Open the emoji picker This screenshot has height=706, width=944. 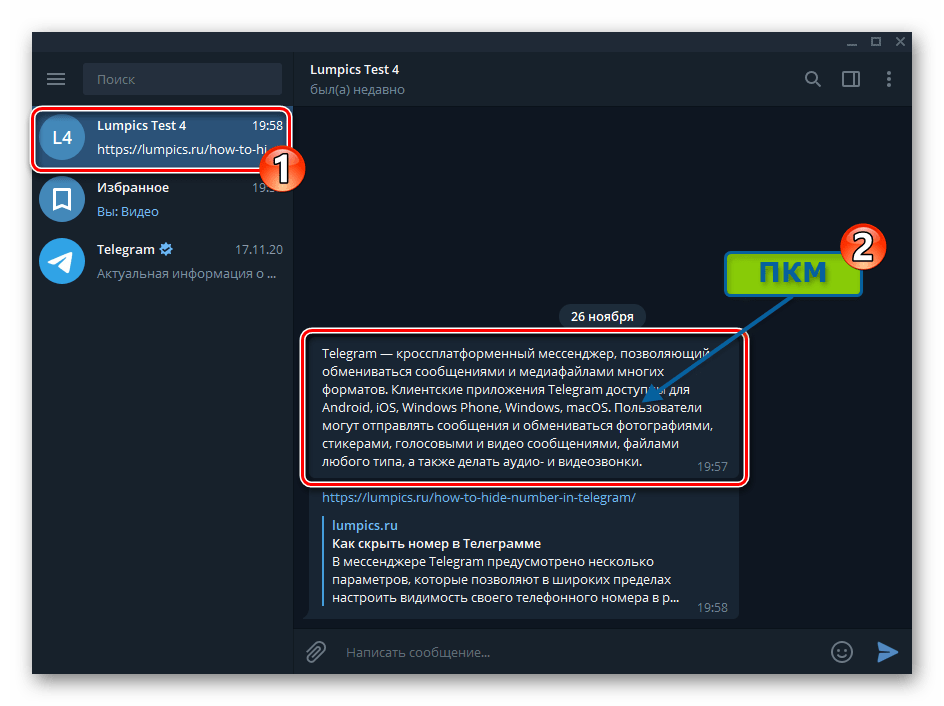[x=842, y=652]
